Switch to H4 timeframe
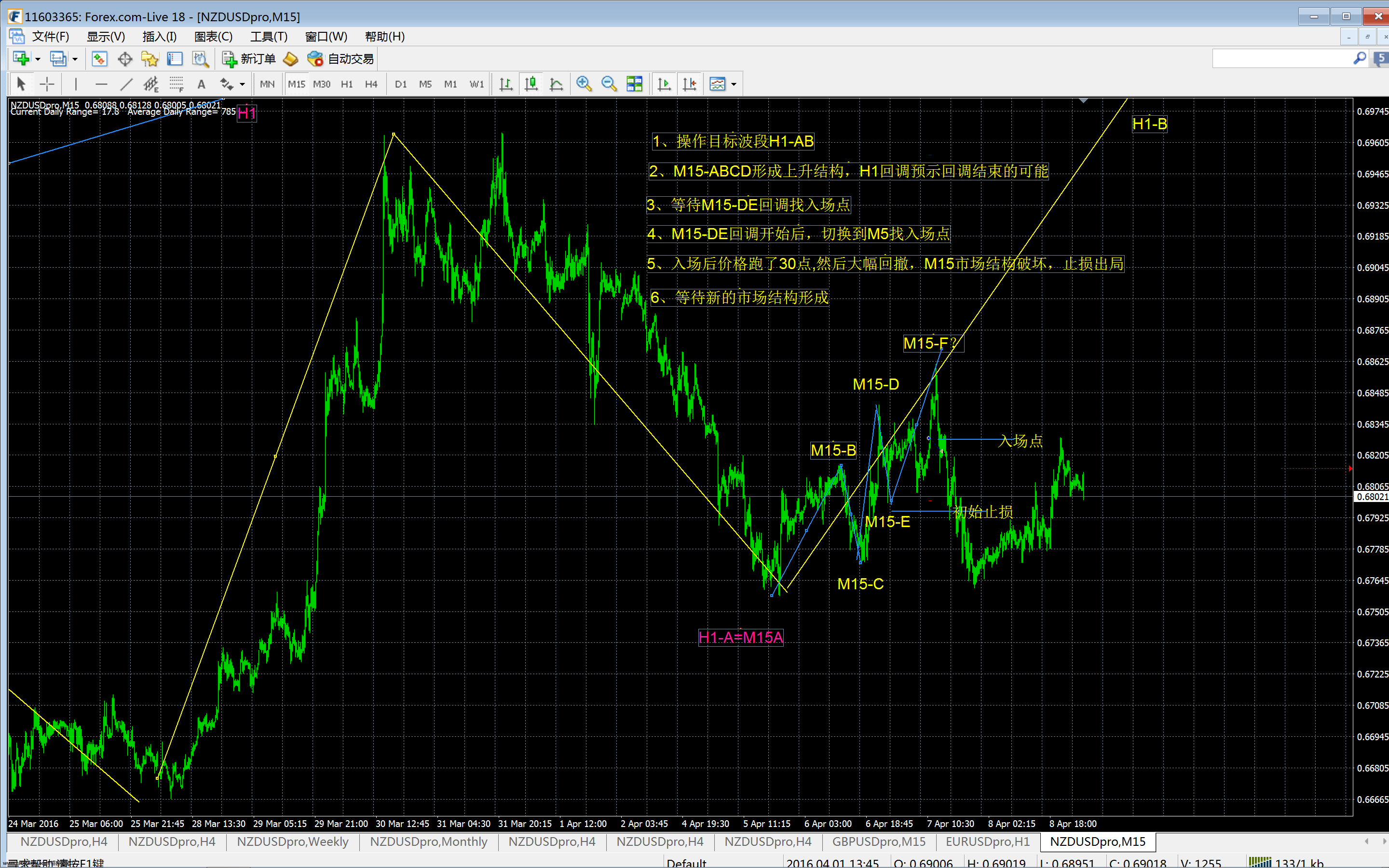This screenshot has height=868, width=1389. [x=371, y=84]
